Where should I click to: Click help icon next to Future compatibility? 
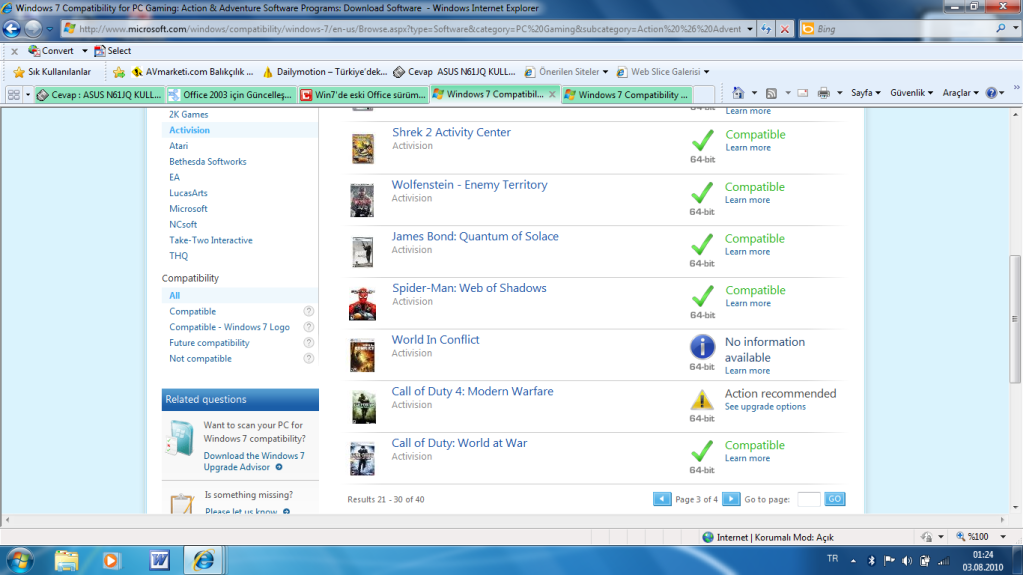coord(309,343)
